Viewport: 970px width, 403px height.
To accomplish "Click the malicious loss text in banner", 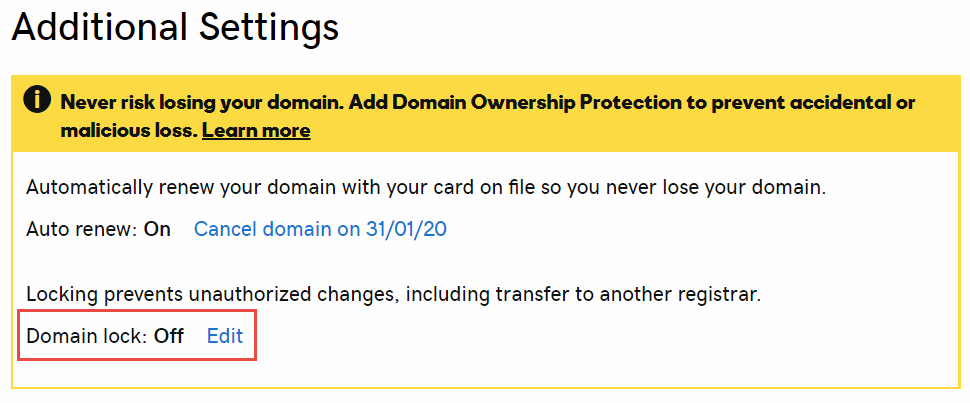I will [x=128, y=131].
